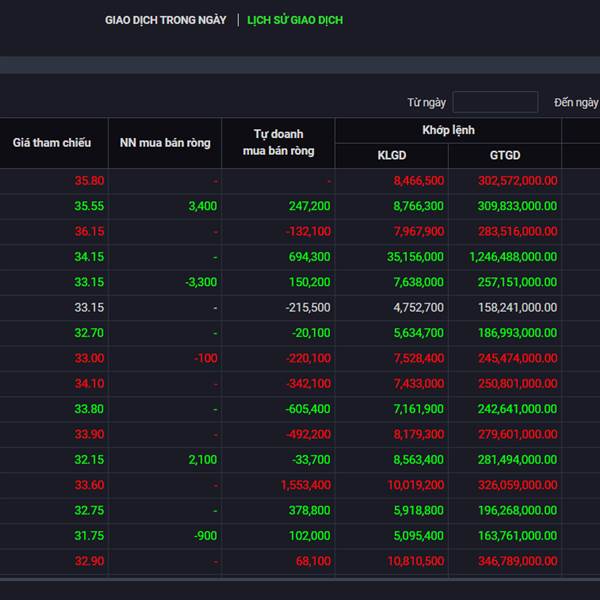600x600 pixels.
Task: Click GTGD value 302,572,000.00
Action: 518,181
